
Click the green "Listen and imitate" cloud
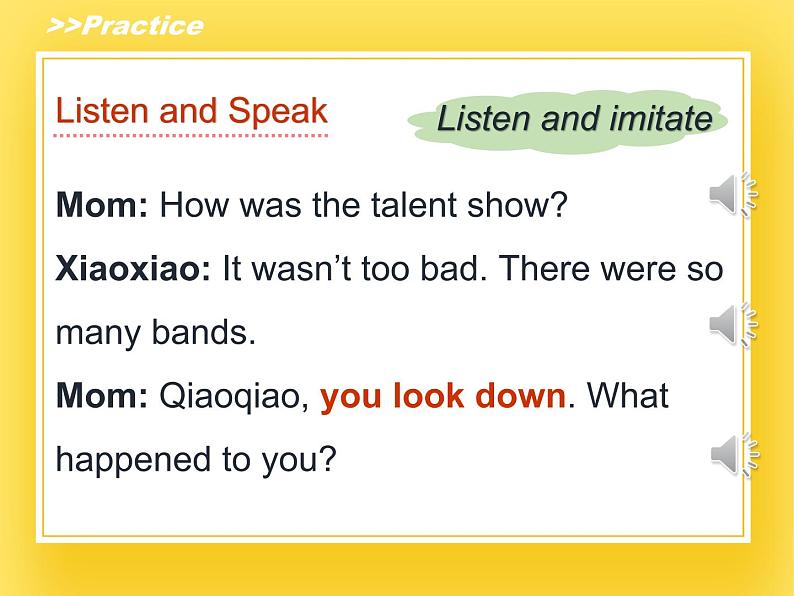click(568, 121)
